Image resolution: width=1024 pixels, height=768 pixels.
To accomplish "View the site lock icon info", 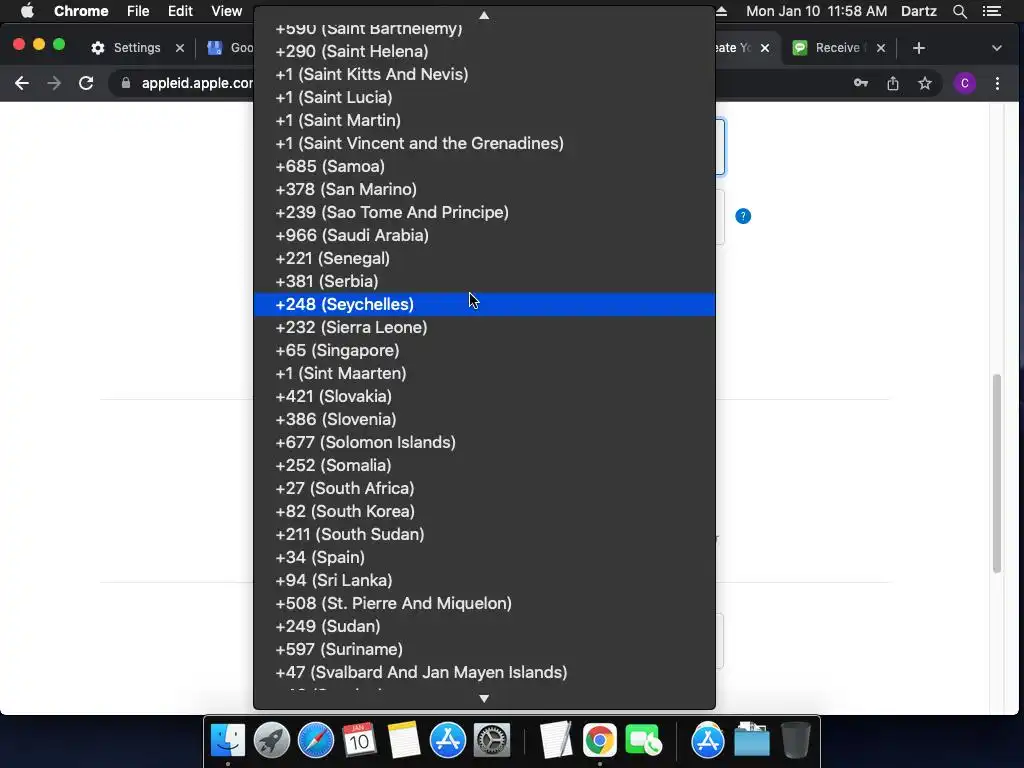I will tap(126, 83).
